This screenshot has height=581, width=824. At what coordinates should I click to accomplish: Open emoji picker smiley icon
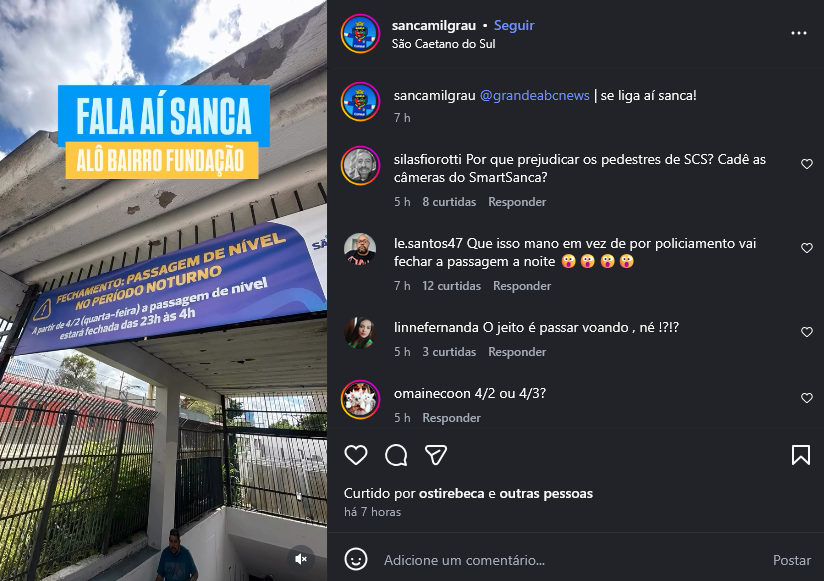(356, 559)
